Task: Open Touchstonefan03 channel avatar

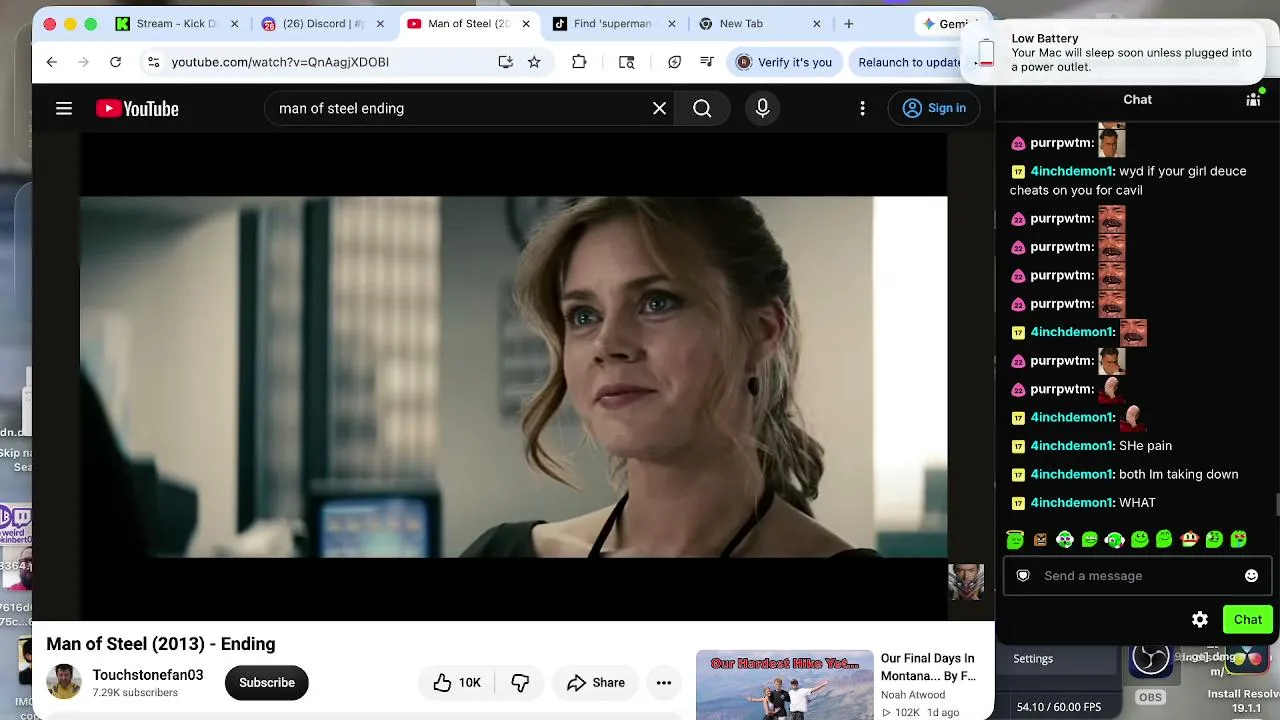Action: click(64, 682)
